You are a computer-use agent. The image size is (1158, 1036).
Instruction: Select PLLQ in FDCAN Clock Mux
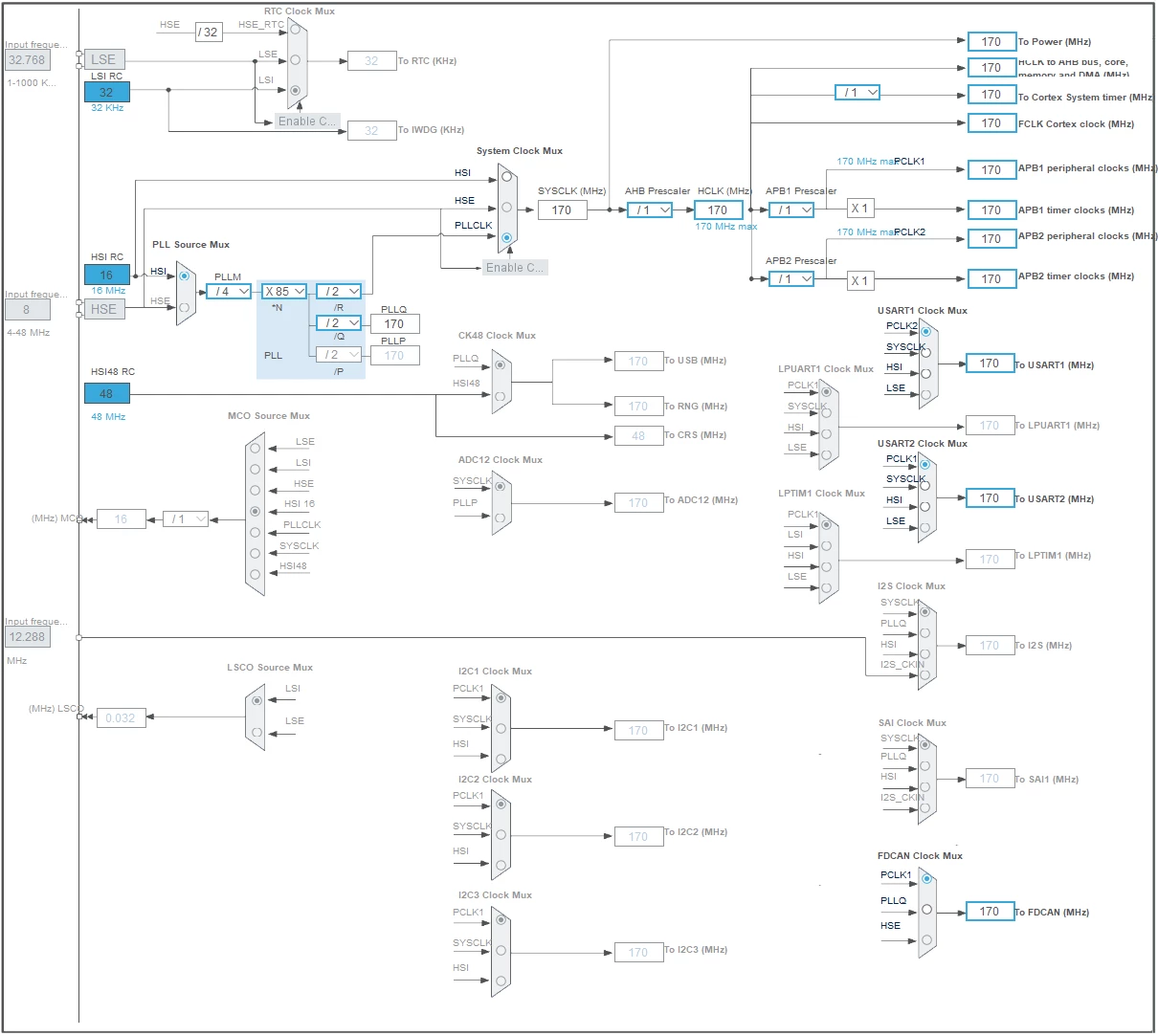tap(925, 909)
